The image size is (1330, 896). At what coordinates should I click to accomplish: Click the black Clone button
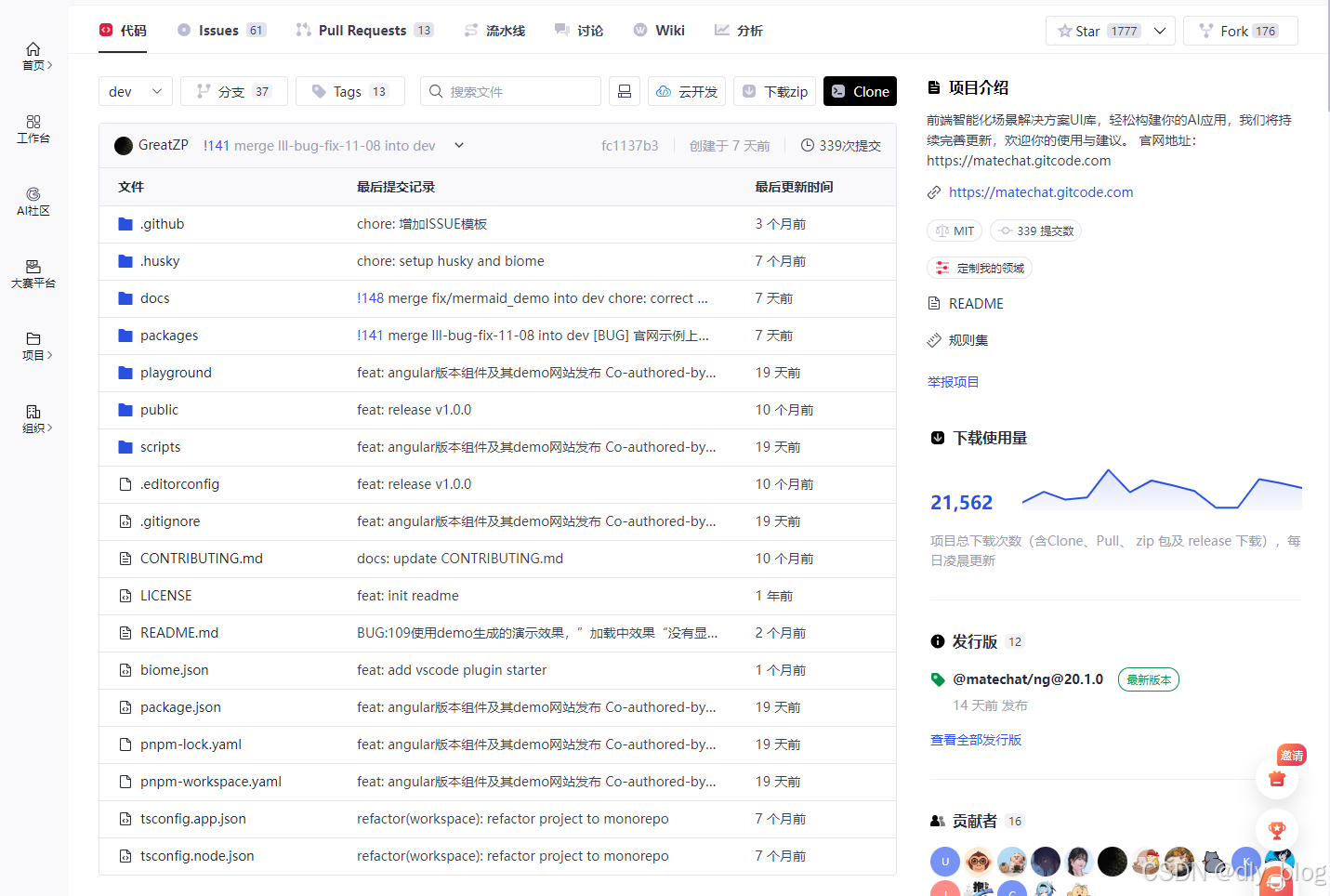click(860, 91)
